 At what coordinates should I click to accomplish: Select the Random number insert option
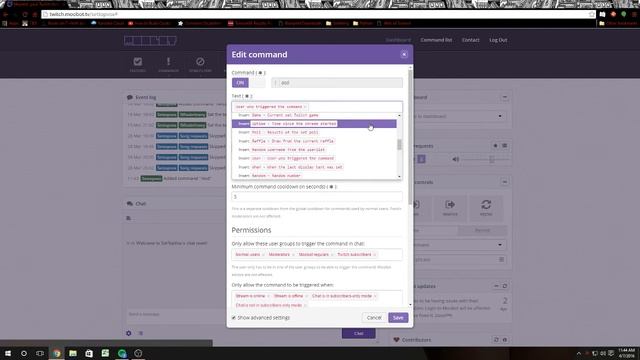(x=314, y=176)
